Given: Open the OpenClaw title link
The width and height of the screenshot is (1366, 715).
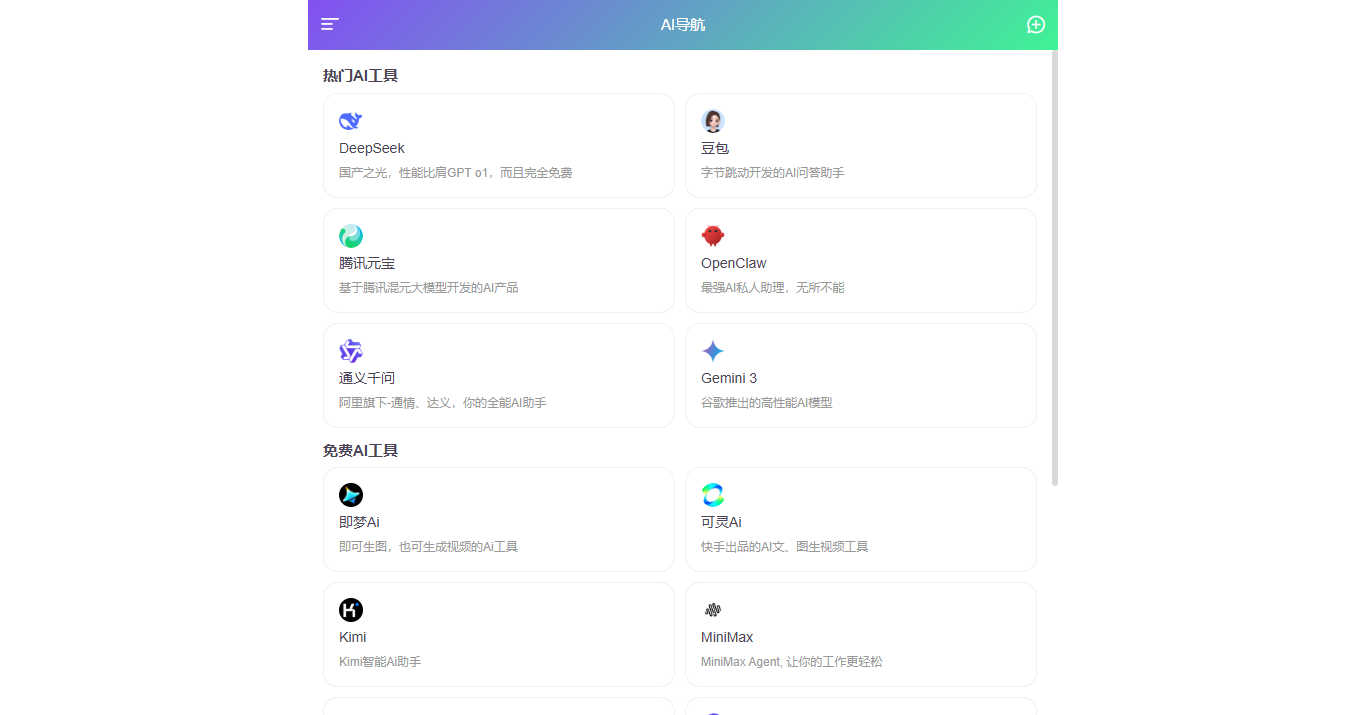Looking at the screenshot, I should click(x=734, y=263).
